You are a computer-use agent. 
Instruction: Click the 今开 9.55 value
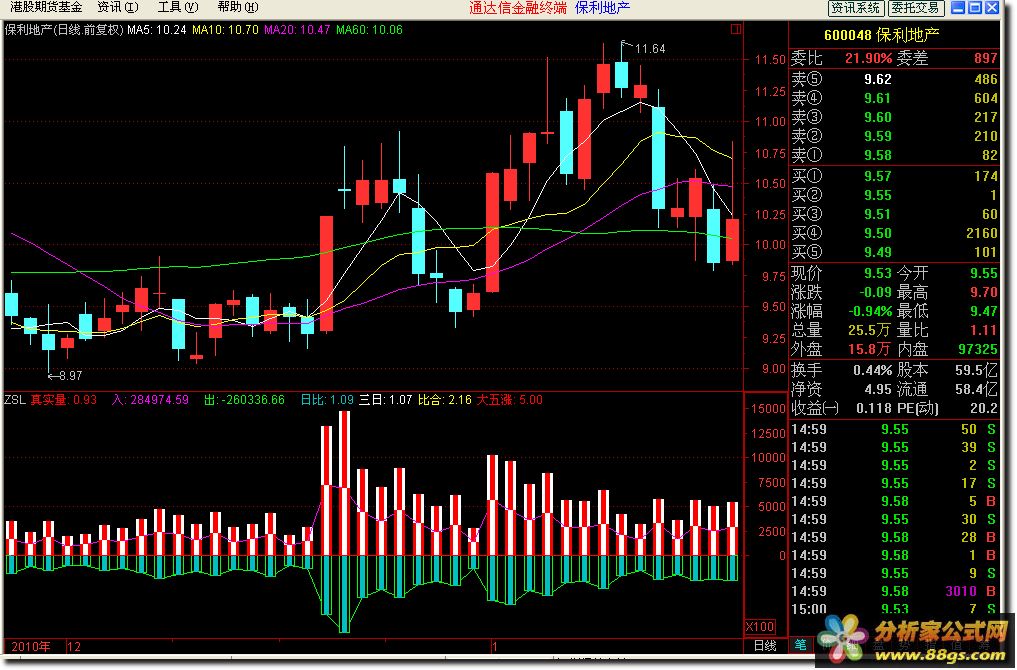984,273
